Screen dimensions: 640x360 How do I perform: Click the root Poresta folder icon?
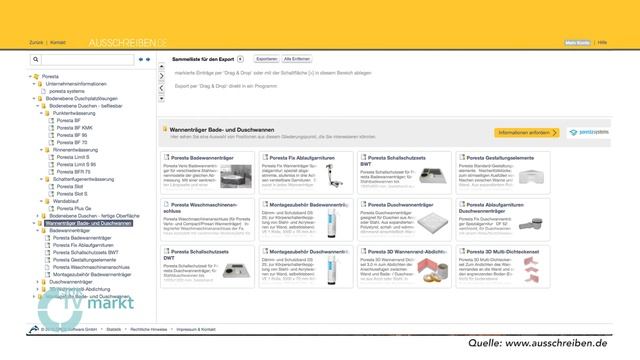point(36,76)
